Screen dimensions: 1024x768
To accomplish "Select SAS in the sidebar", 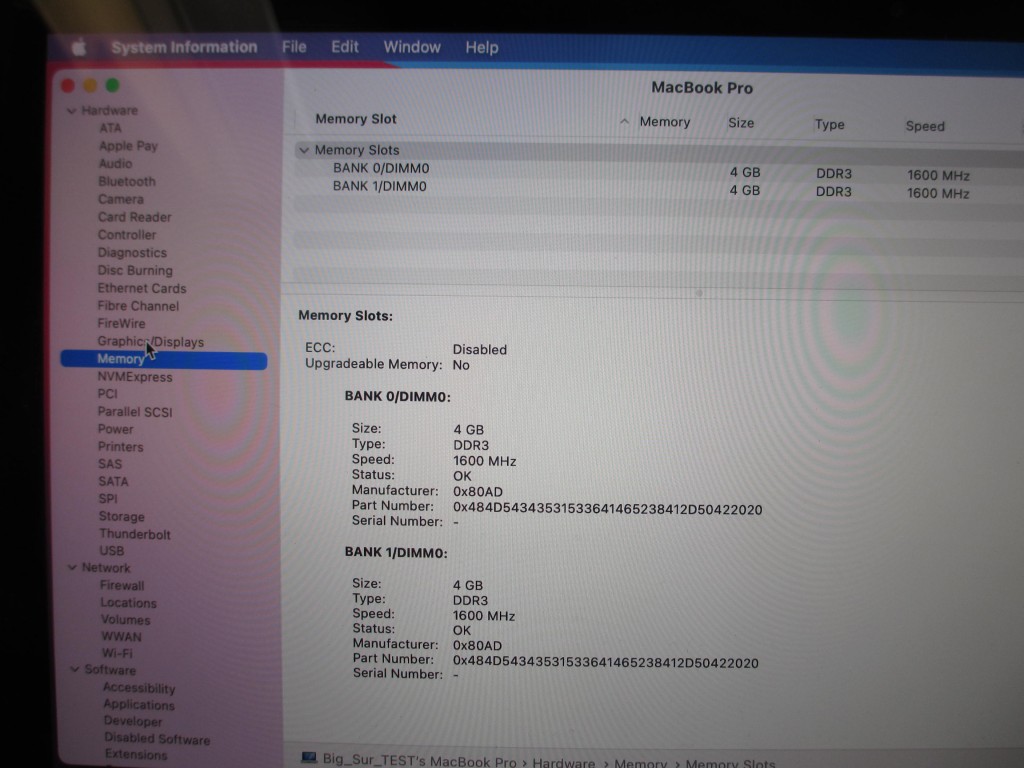I will [110, 464].
